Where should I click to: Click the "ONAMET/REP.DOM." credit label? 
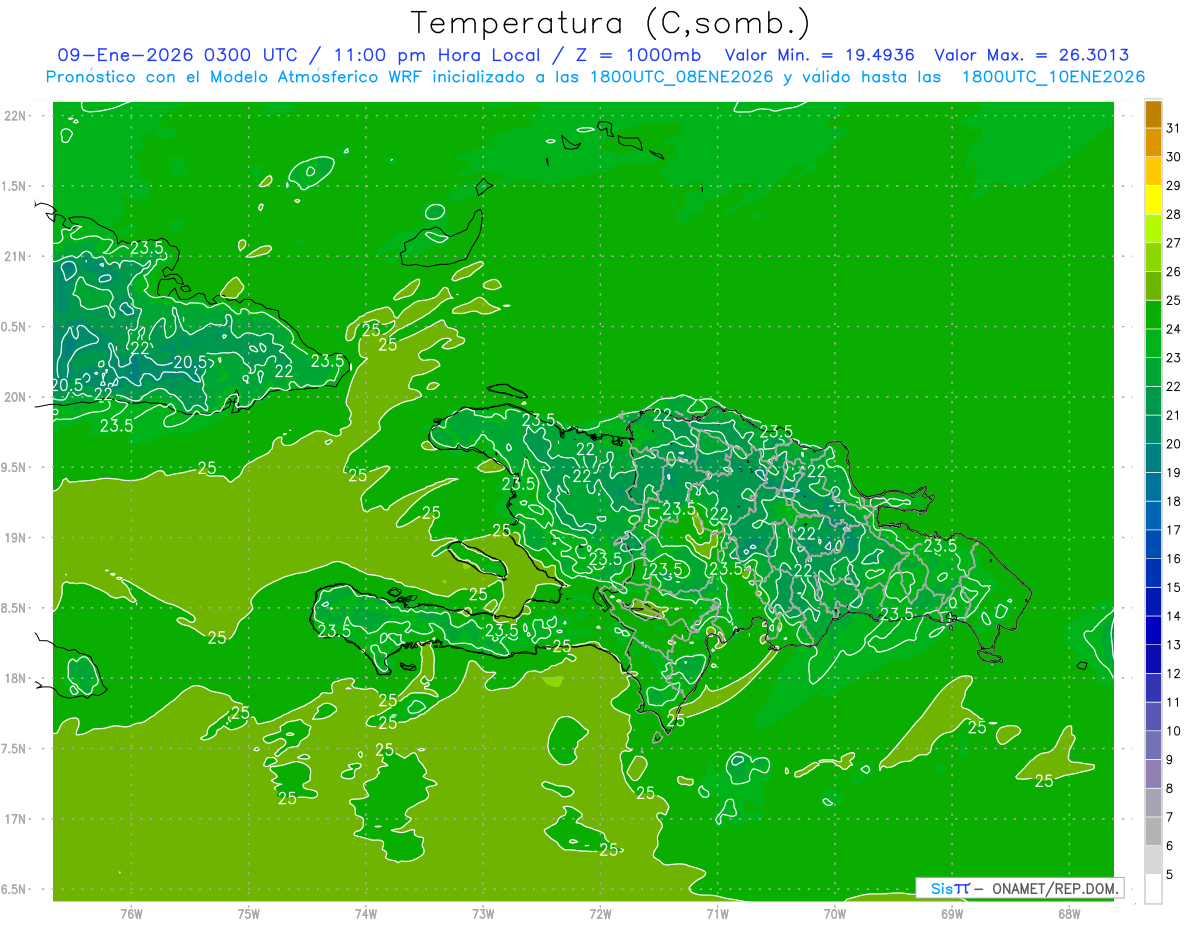pos(1055,888)
